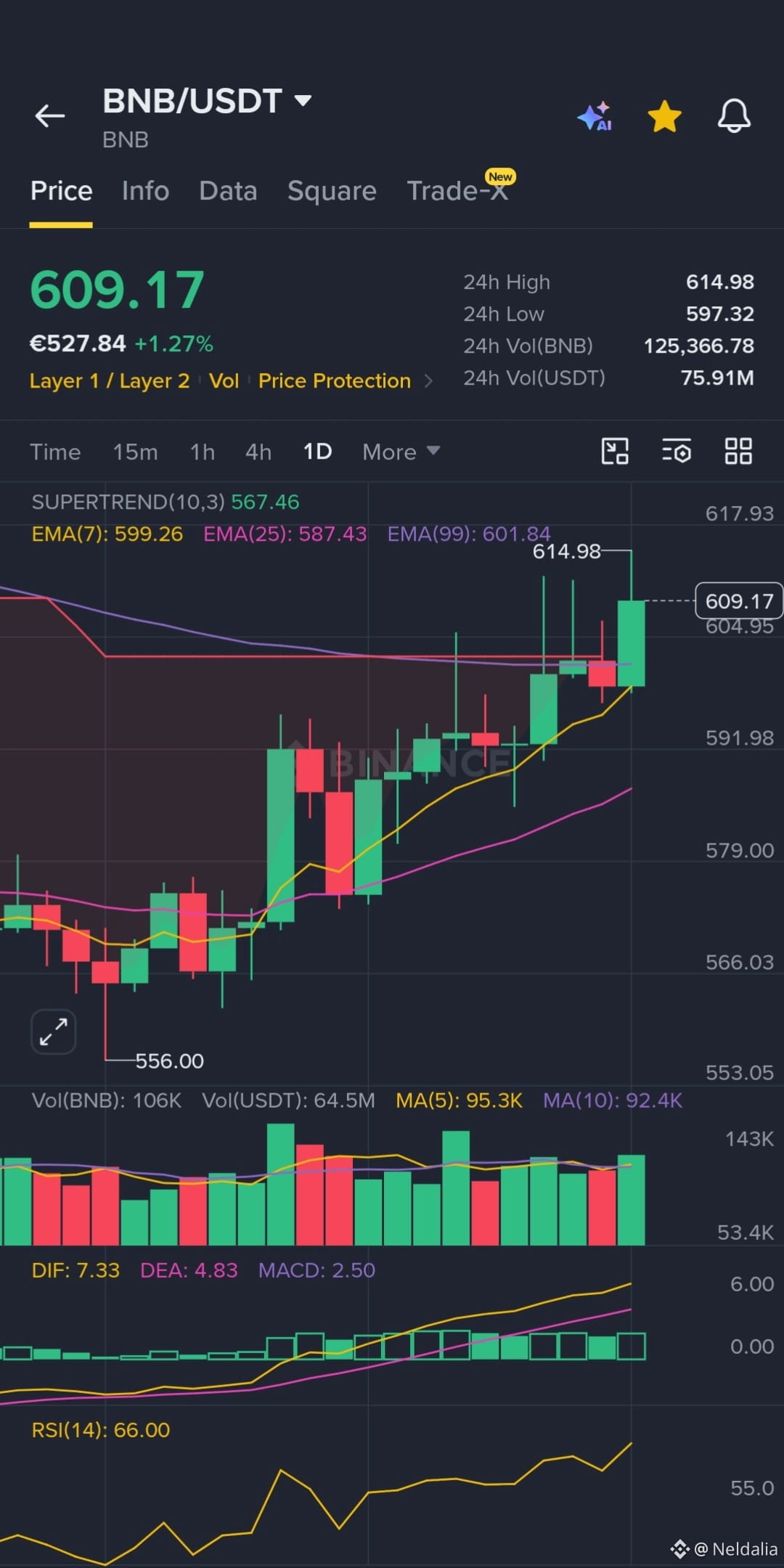The image size is (784, 1568).
Task: Tap the MA(10): 92.4K volume label
Action: pyautogui.click(x=613, y=1101)
